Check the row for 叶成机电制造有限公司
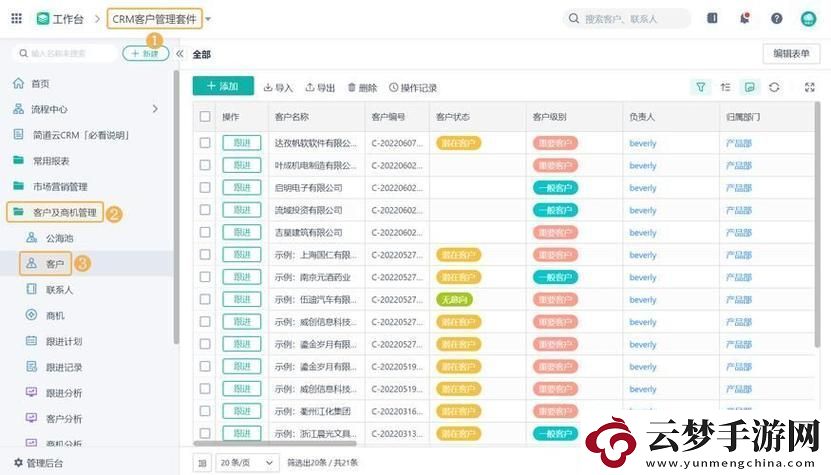This screenshot has width=831, height=475. point(205,165)
